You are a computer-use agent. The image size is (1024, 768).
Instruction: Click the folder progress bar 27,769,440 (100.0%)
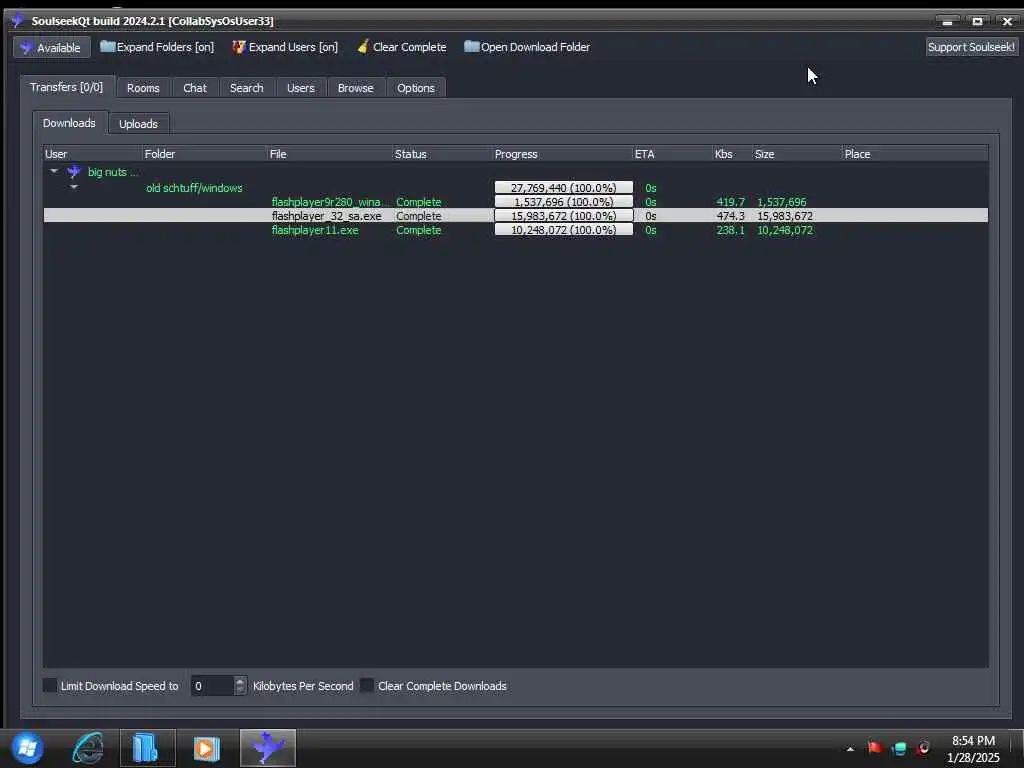coord(564,187)
